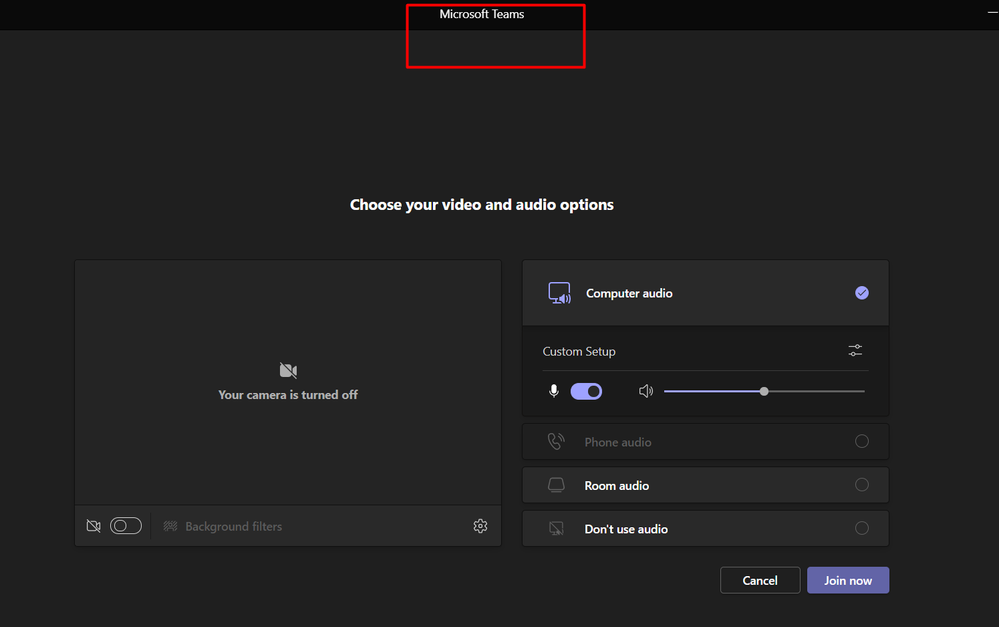999x627 pixels.
Task: Join the meeting with Join now
Action: [848, 580]
